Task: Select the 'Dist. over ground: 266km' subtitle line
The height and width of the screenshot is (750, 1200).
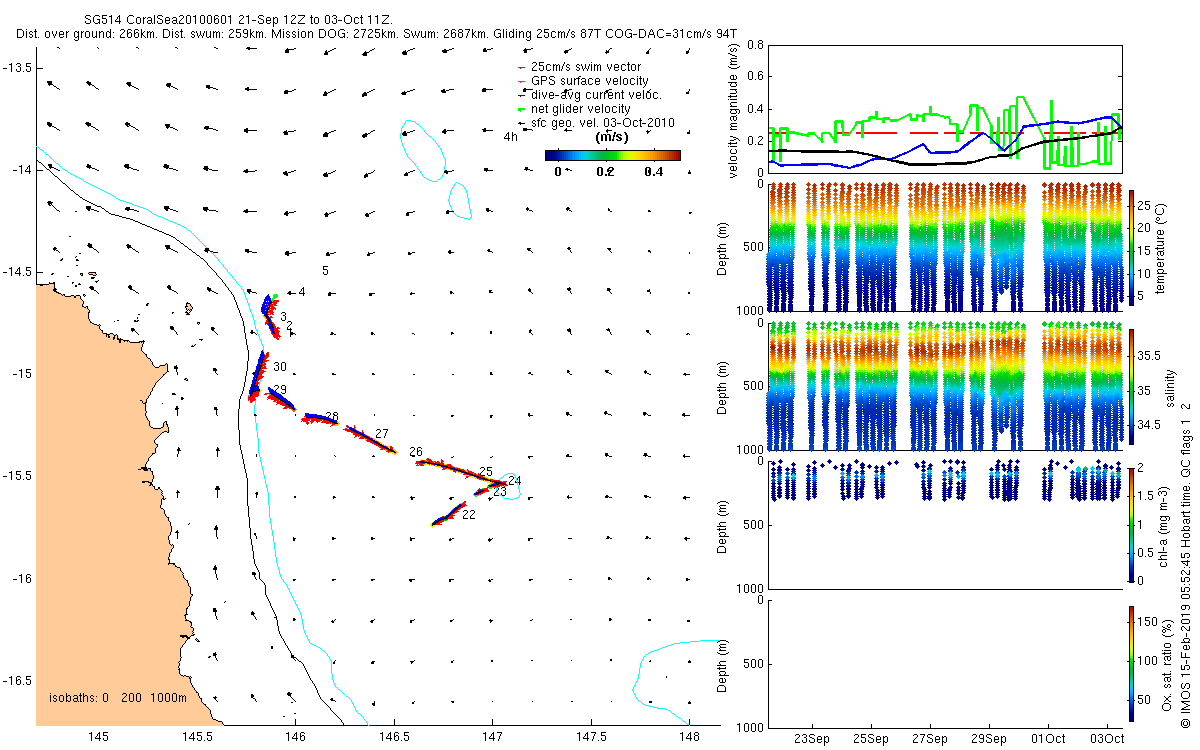Action: point(377,33)
